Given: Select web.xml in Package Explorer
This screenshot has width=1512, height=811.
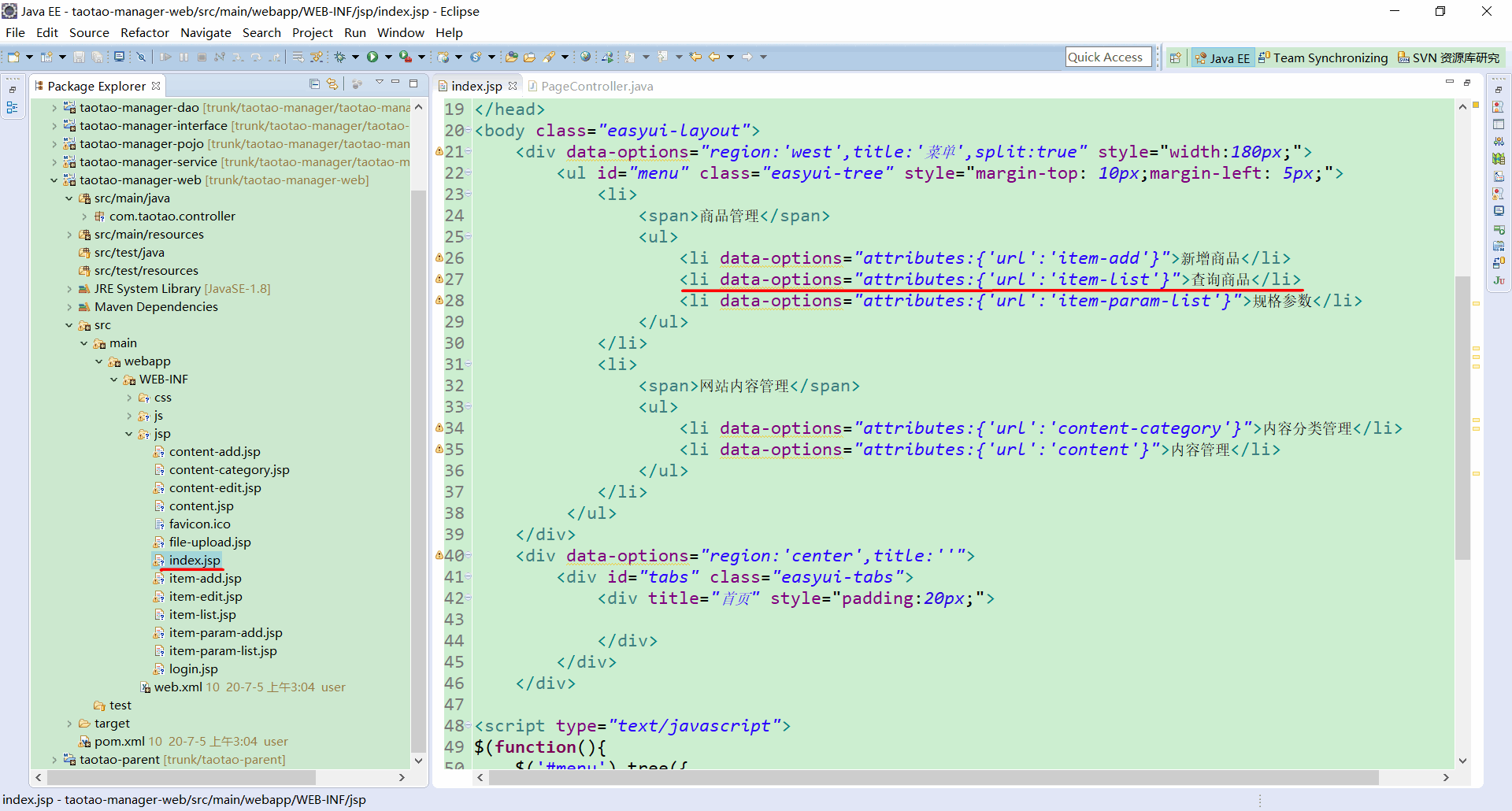Looking at the screenshot, I should 178,687.
